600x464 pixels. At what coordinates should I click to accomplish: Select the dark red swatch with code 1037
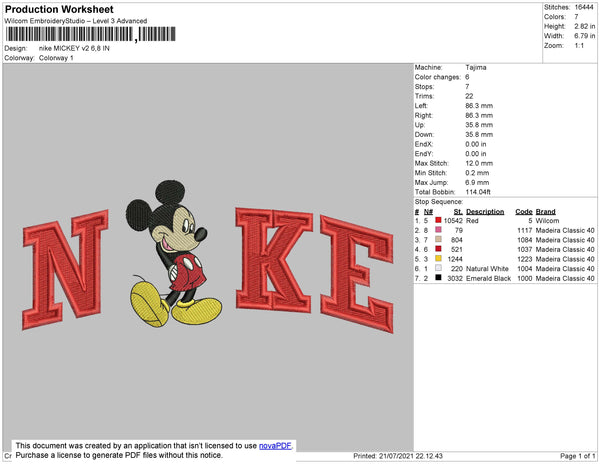(x=438, y=249)
